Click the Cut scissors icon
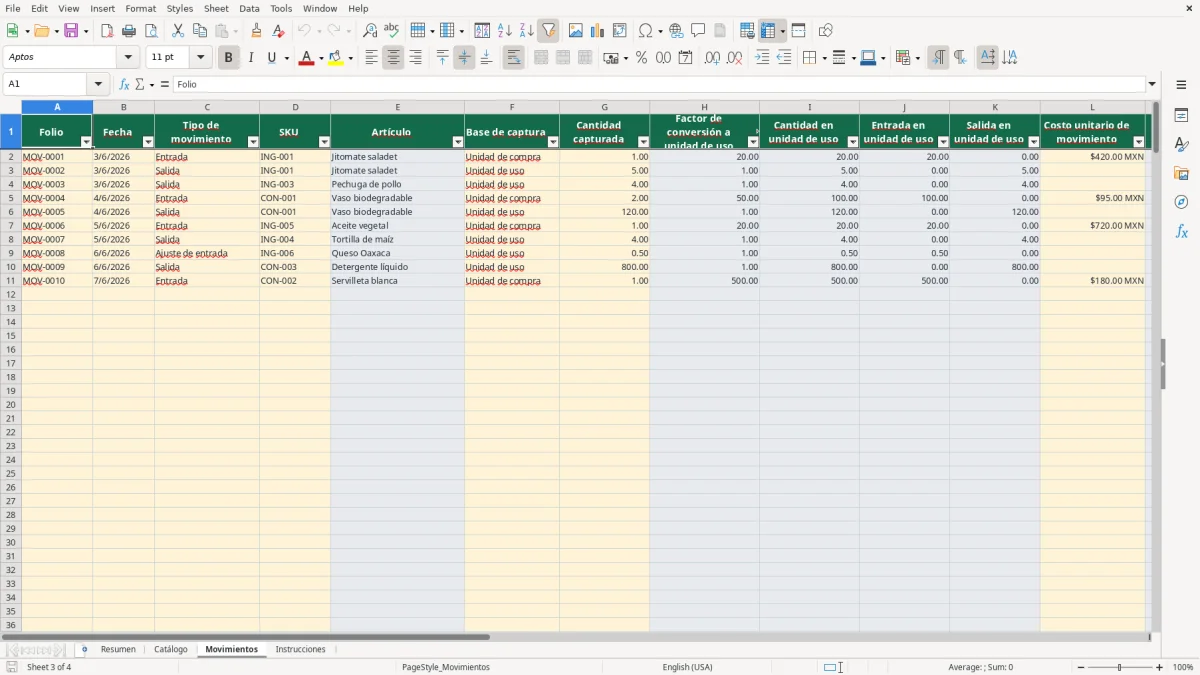The image size is (1200, 675). 178,31
